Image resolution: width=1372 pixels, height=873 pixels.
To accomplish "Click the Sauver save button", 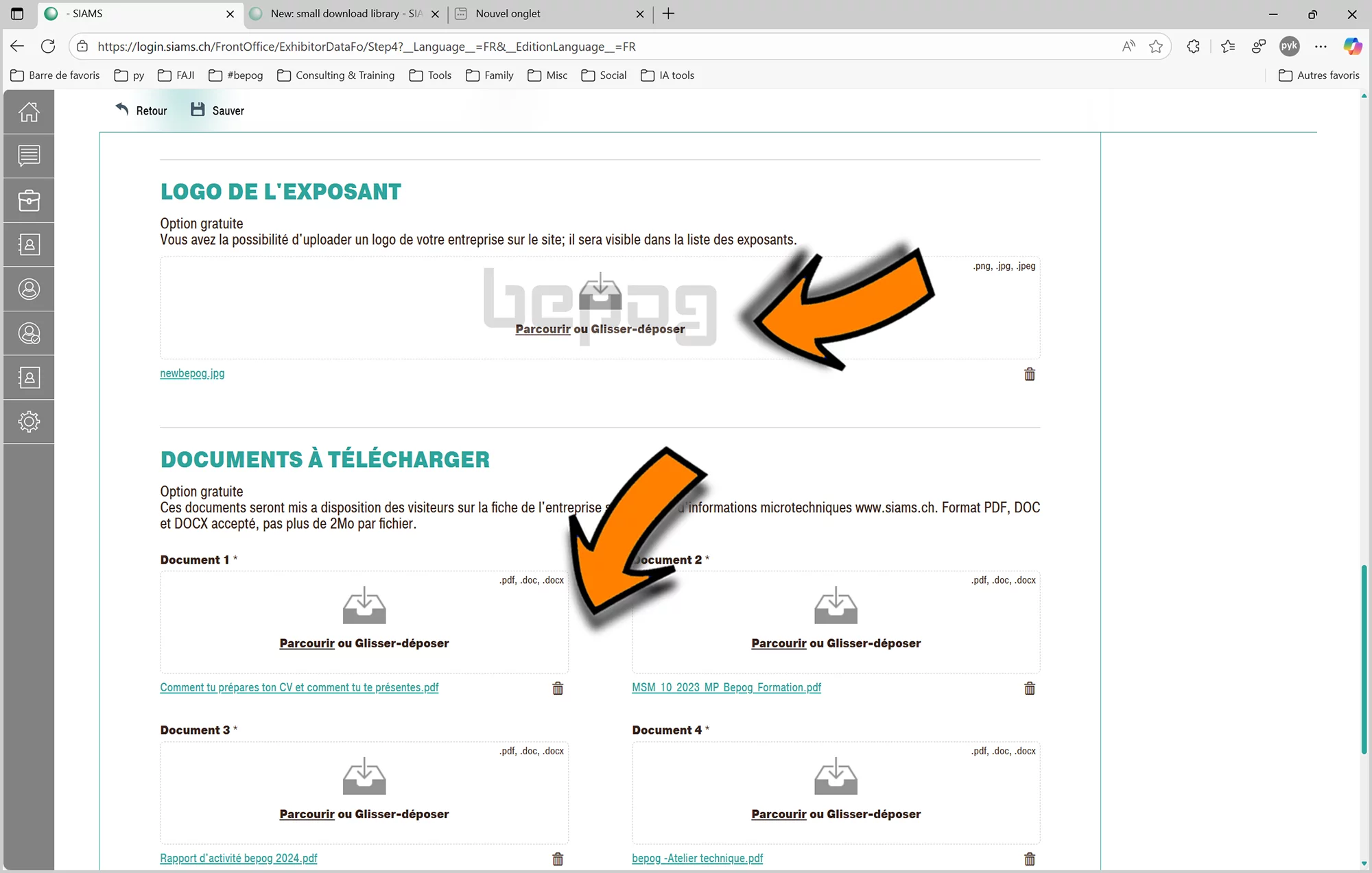I will click(x=217, y=110).
